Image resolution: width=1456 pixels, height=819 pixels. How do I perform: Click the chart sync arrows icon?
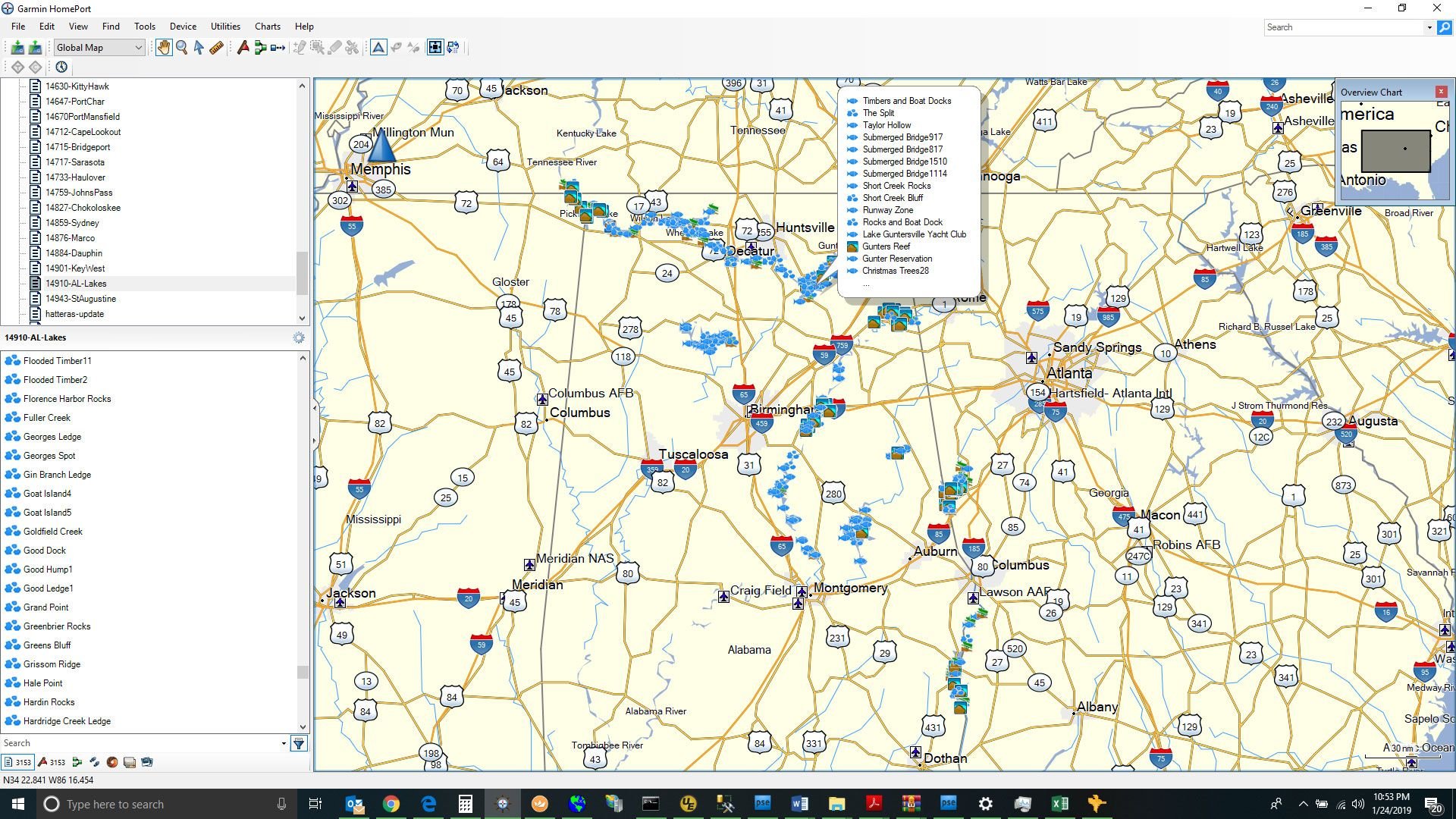point(453,48)
